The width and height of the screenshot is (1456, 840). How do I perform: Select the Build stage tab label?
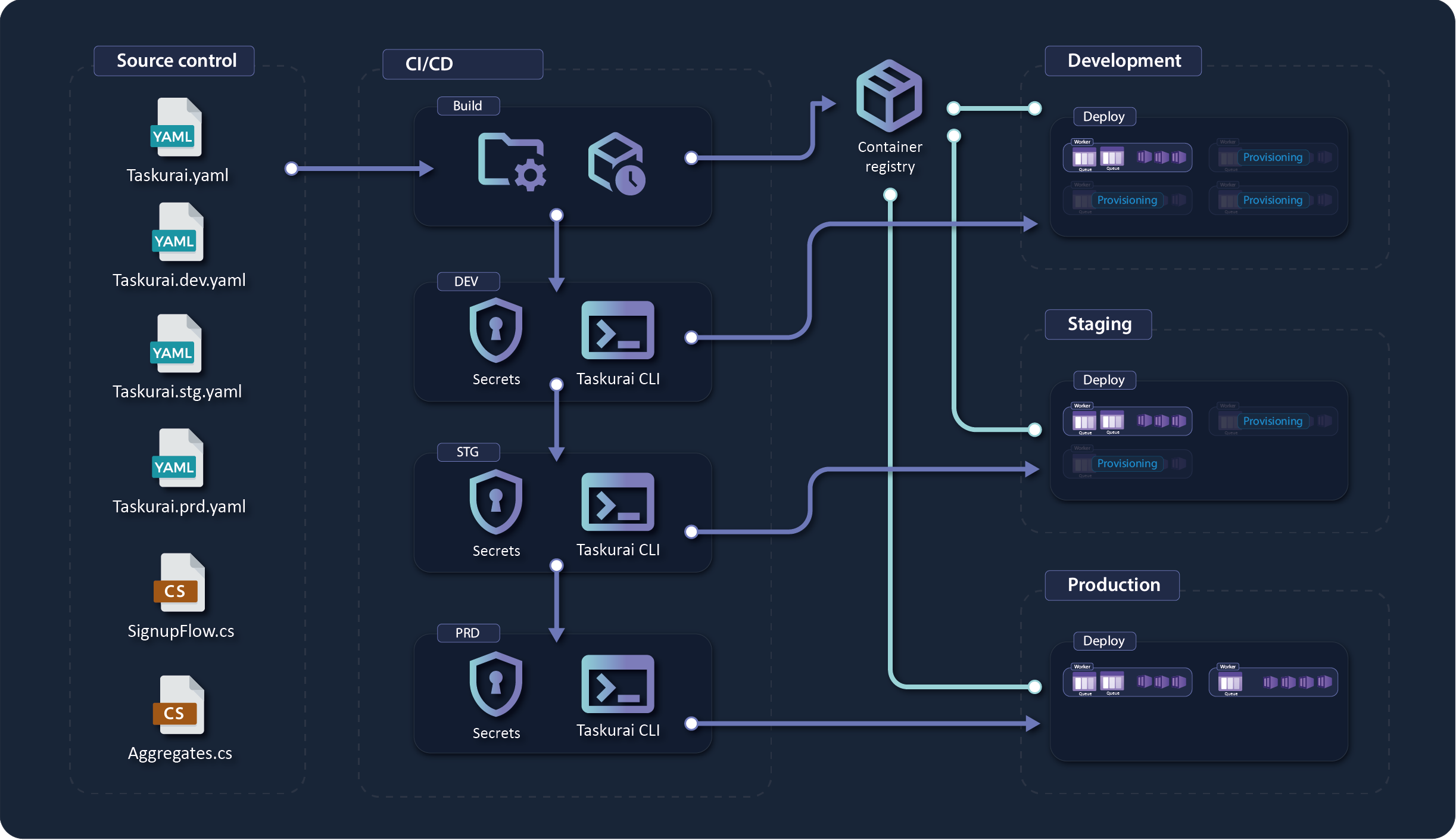[468, 106]
